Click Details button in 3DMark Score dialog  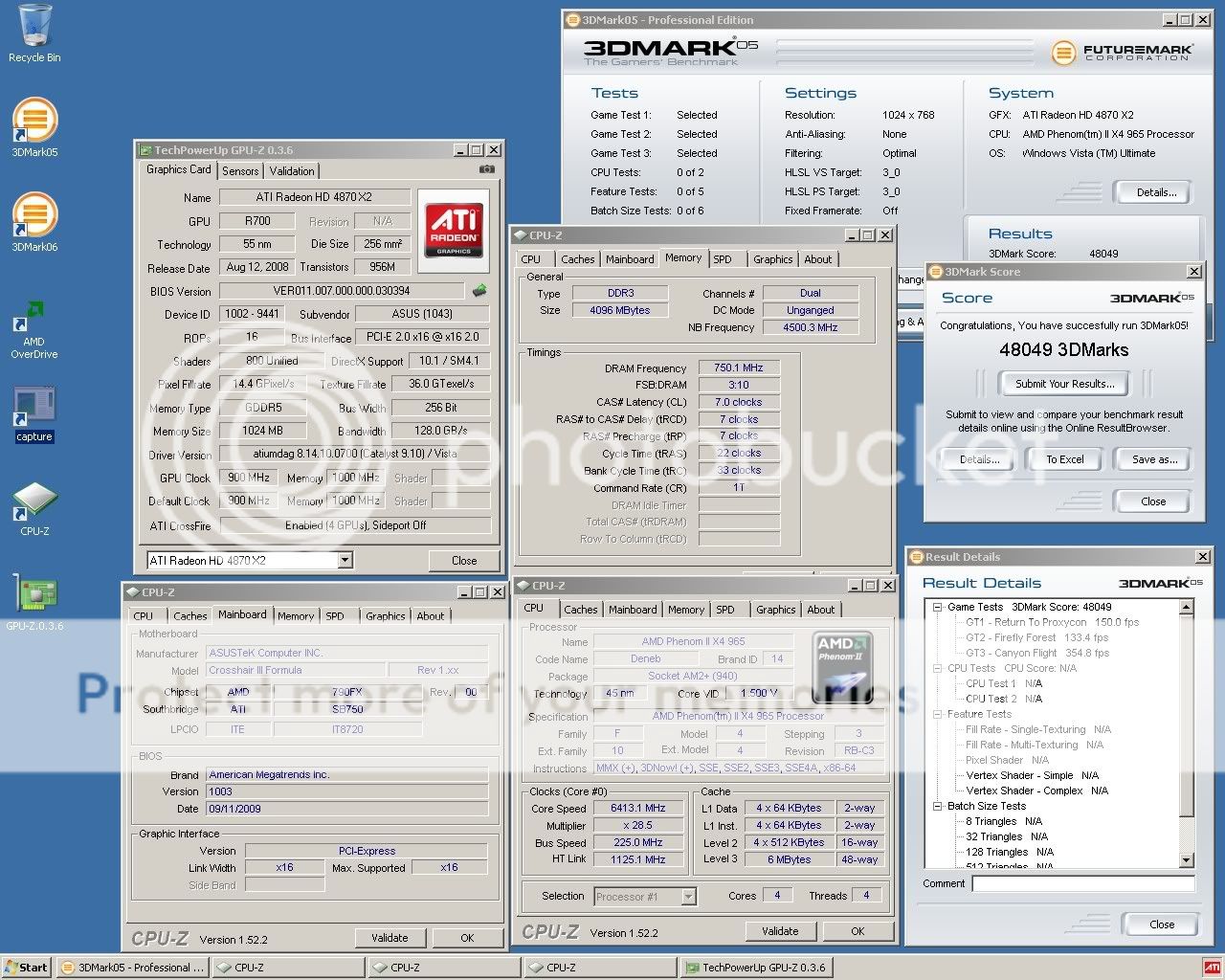point(979,459)
